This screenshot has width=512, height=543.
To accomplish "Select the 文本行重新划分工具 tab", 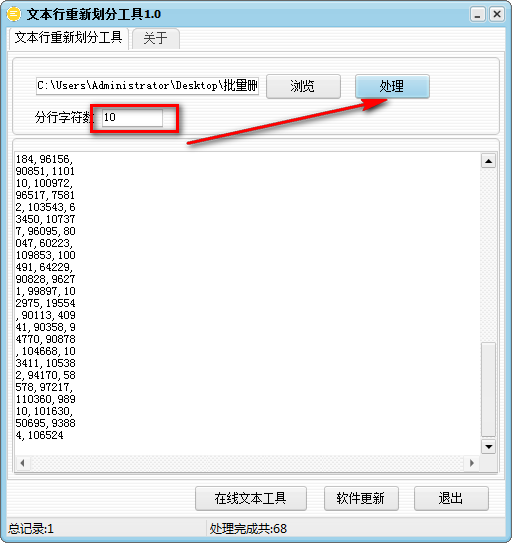I will 69,37.
